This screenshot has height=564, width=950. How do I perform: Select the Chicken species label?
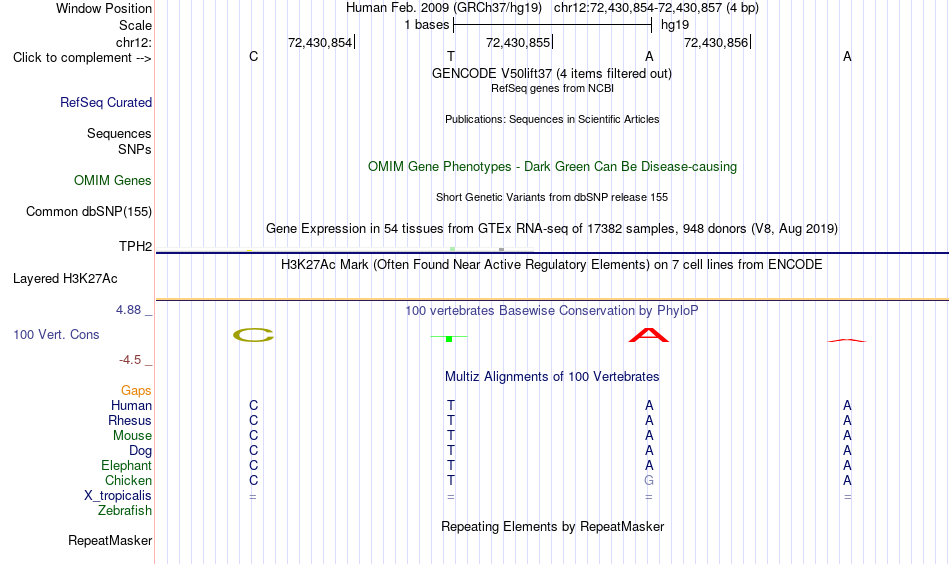click(128, 480)
